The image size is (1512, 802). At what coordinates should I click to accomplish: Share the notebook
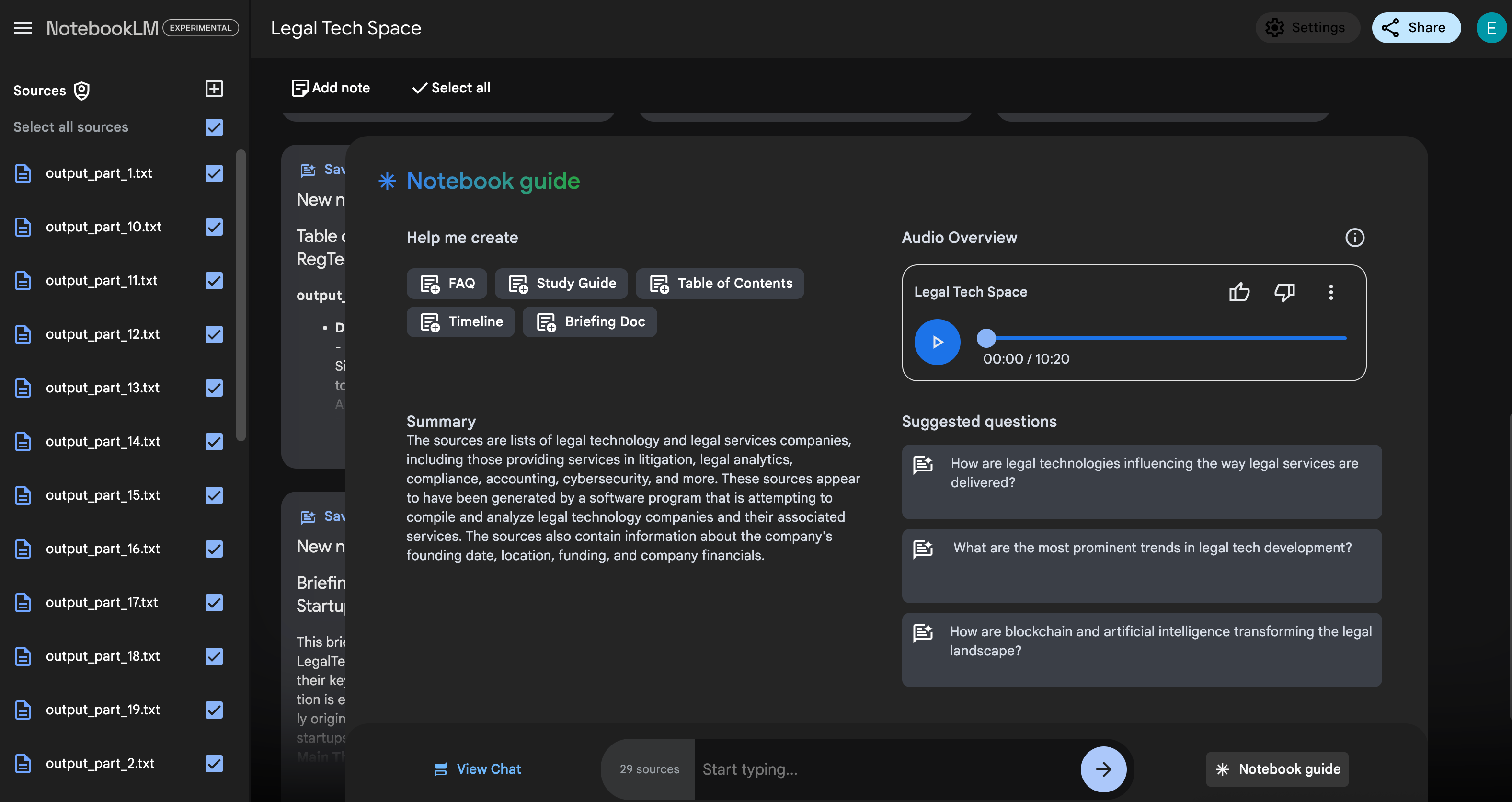click(x=1416, y=28)
